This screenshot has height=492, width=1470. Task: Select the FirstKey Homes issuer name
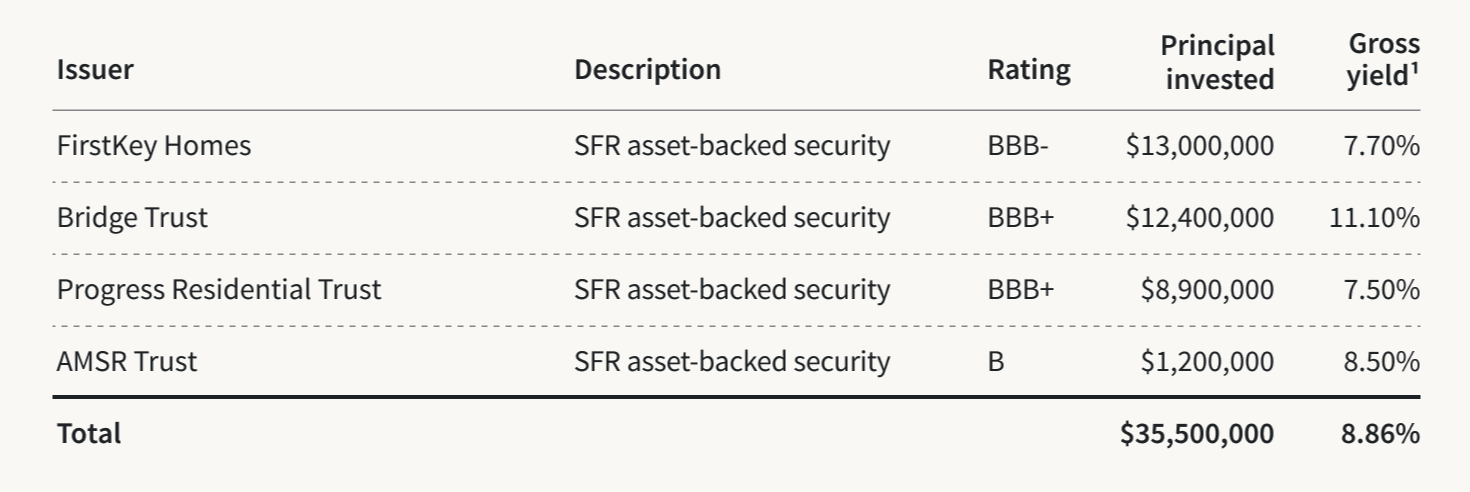(x=154, y=146)
